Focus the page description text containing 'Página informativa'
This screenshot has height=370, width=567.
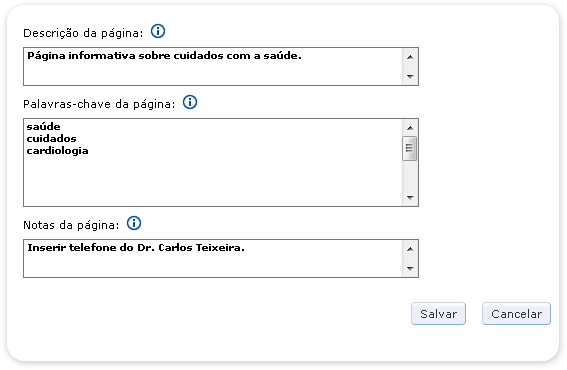pyautogui.click(x=213, y=67)
